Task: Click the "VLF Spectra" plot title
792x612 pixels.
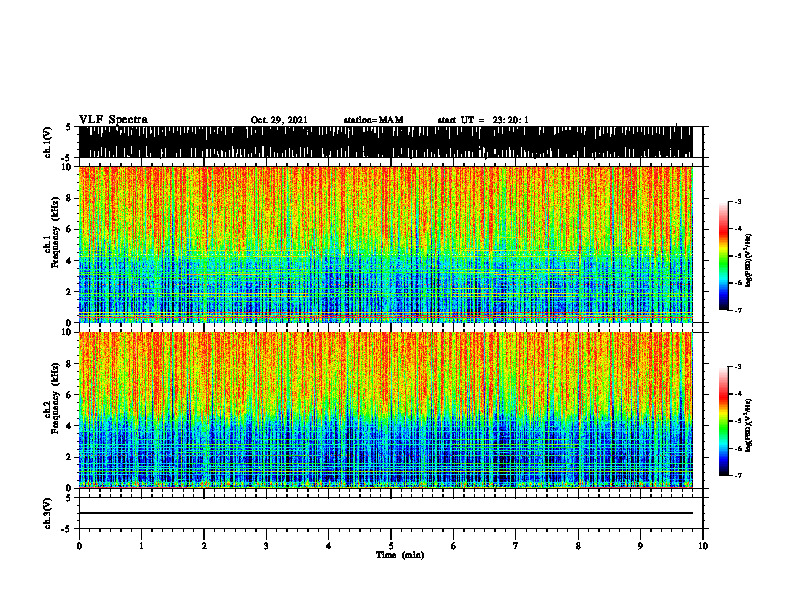Action: tap(113, 120)
